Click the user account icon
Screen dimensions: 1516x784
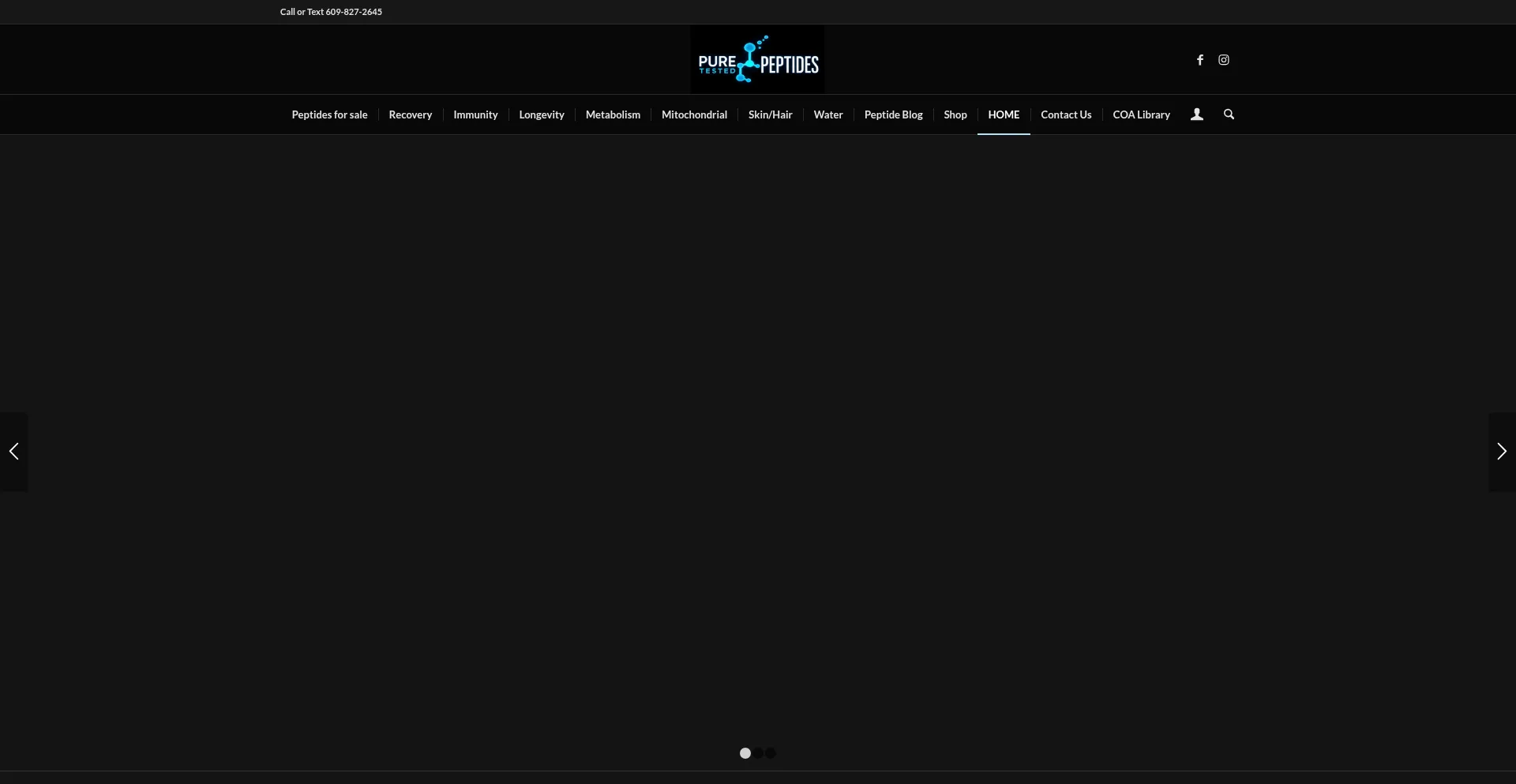1196,114
